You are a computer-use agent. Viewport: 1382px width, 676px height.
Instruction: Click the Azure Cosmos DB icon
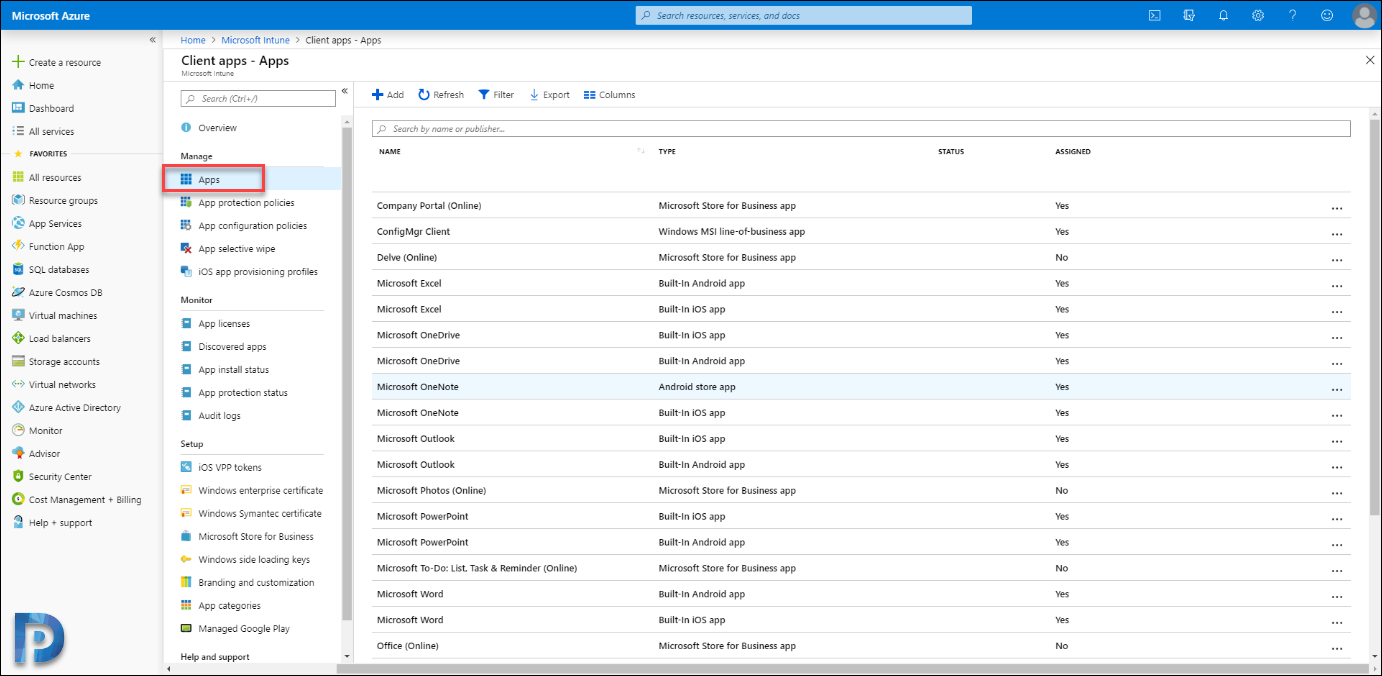tap(18, 292)
